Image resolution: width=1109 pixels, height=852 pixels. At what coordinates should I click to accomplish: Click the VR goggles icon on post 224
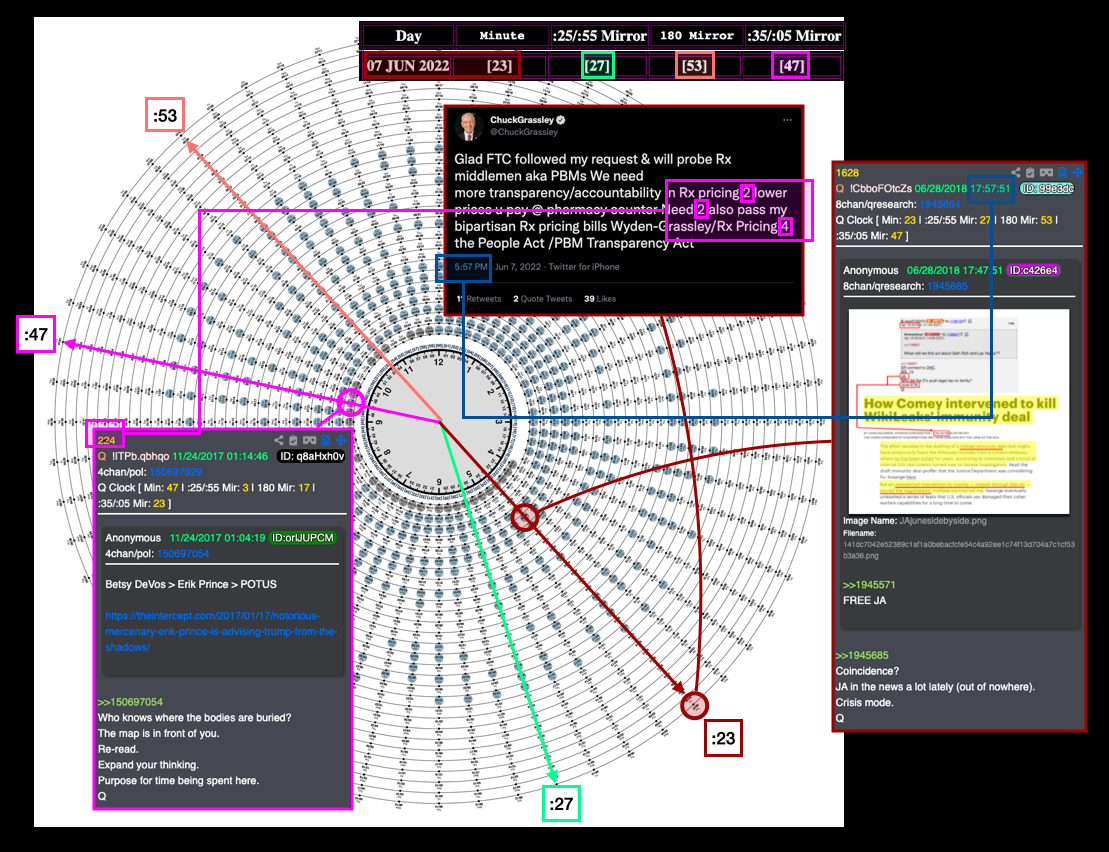(309, 440)
